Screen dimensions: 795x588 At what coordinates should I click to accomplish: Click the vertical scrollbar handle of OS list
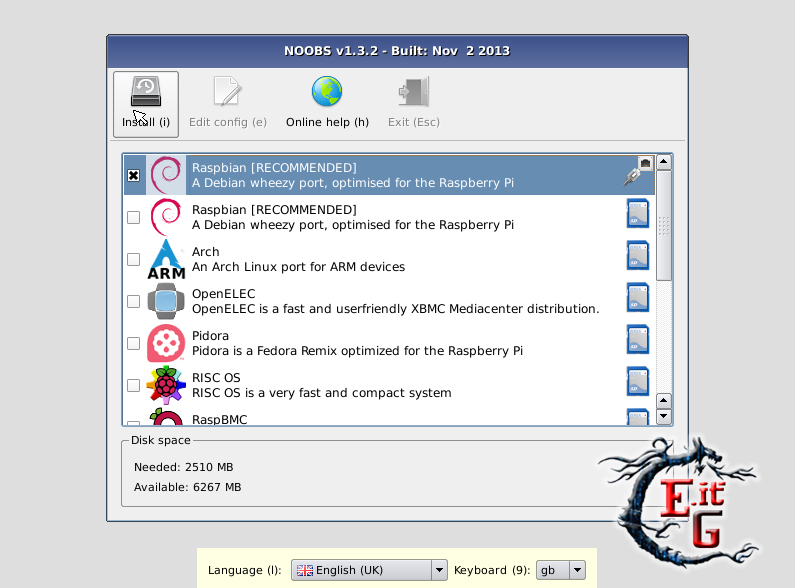(x=664, y=226)
